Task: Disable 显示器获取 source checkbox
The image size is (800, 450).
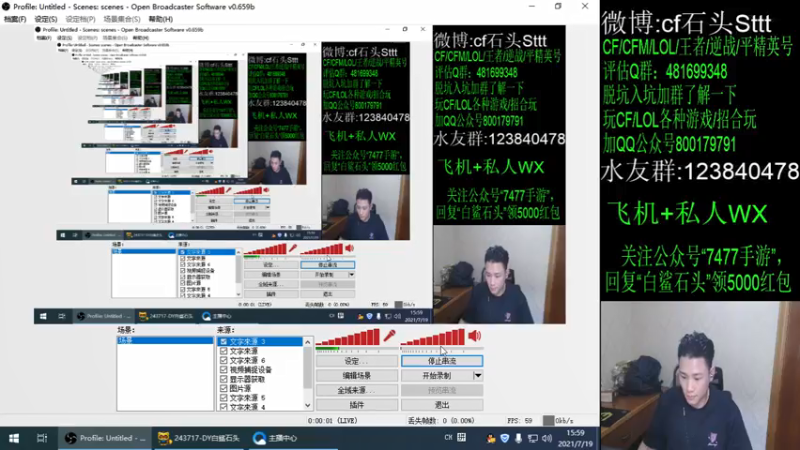Action: 223,379
